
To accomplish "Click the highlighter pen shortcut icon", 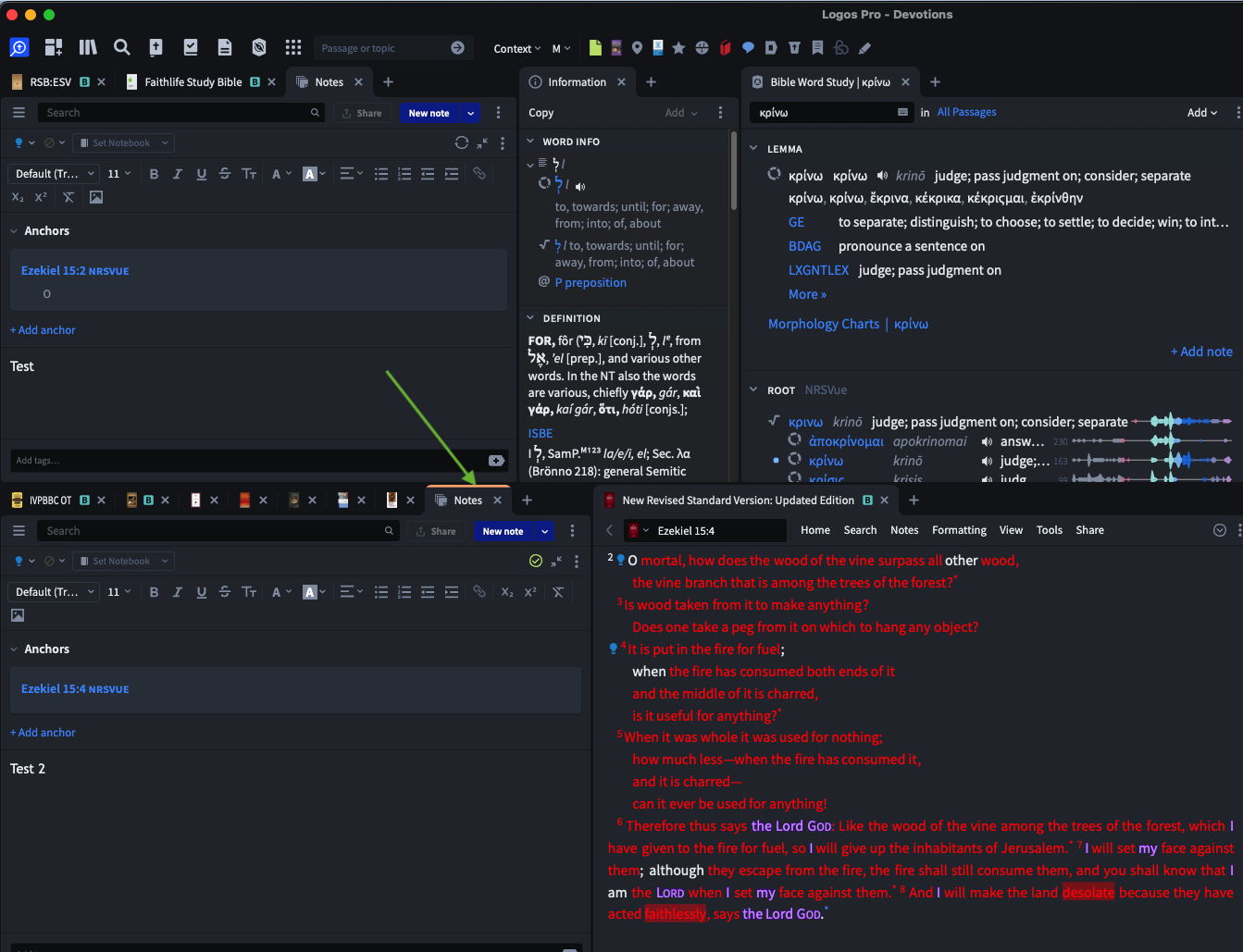I will coord(864,48).
